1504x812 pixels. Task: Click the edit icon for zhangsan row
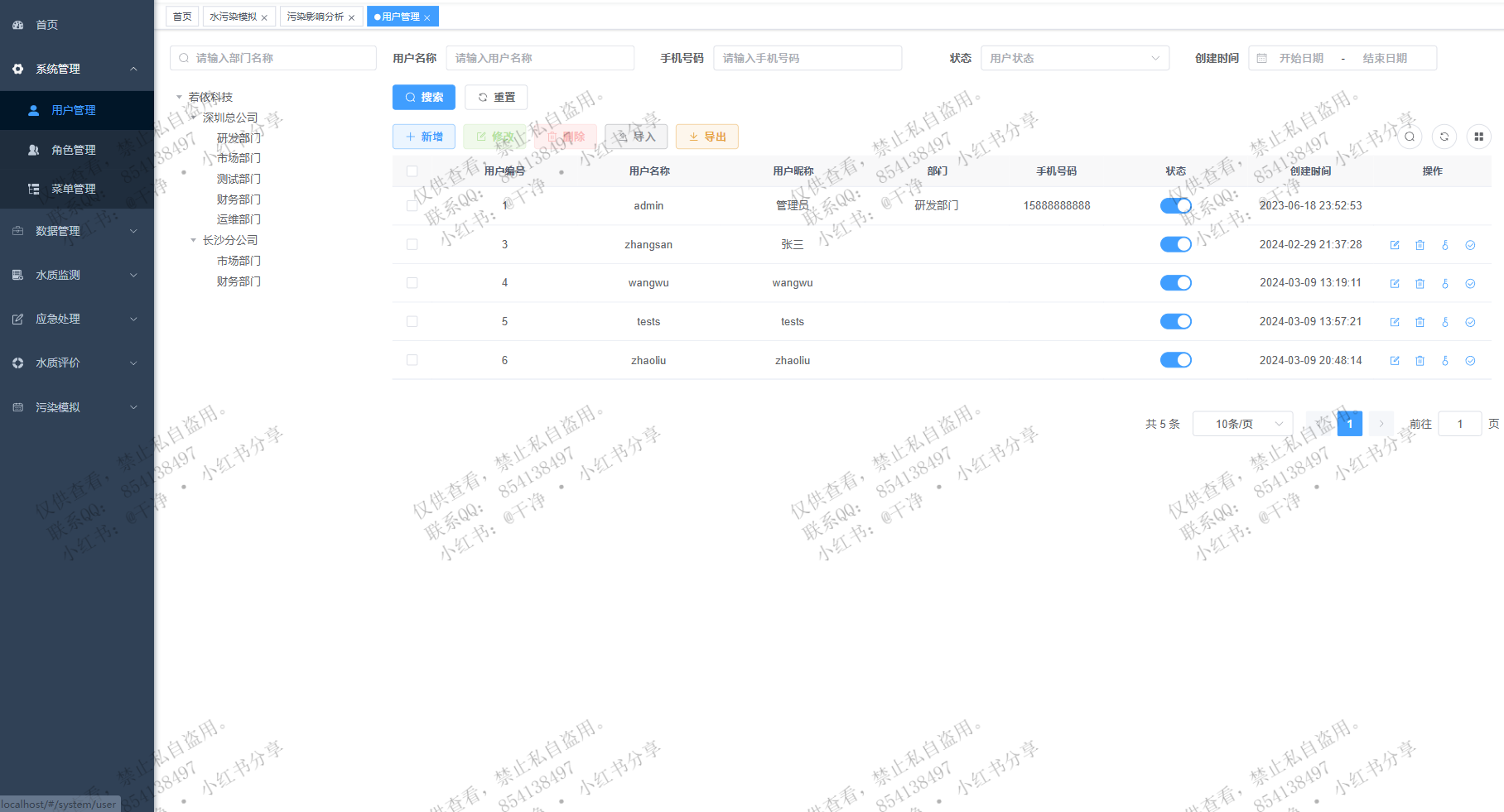(x=1395, y=245)
